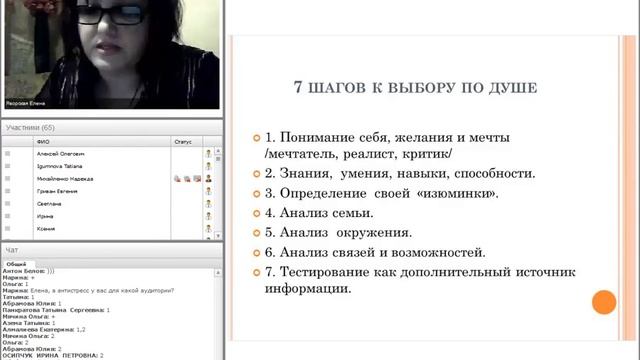Click the person icon for Алексей Олегович
640x360 pixels.
point(209,153)
